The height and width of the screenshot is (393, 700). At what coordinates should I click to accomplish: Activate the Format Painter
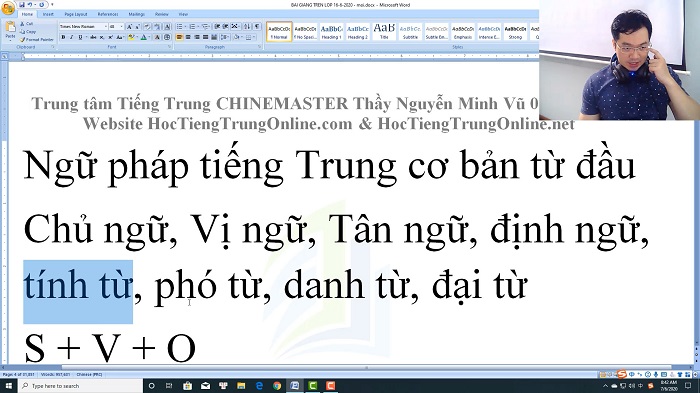[37, 40]
